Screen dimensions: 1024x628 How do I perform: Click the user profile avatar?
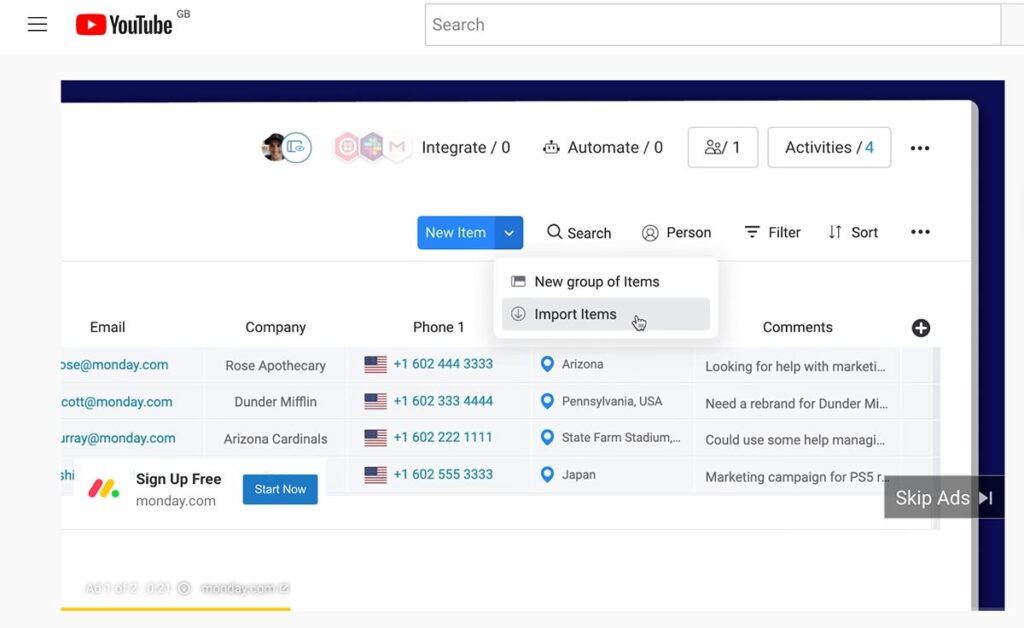click(x=273, y=148)
